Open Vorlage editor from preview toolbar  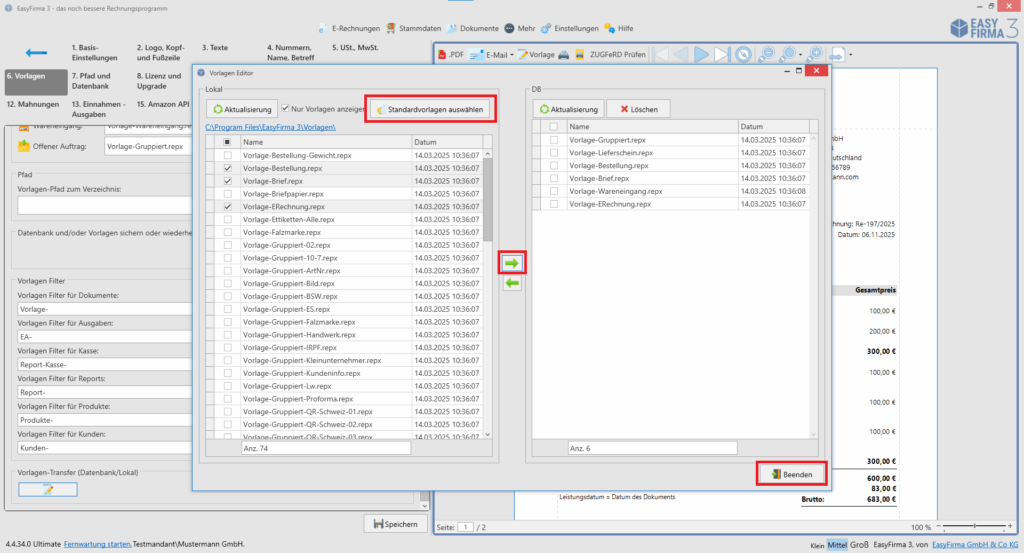click(535, 54)
